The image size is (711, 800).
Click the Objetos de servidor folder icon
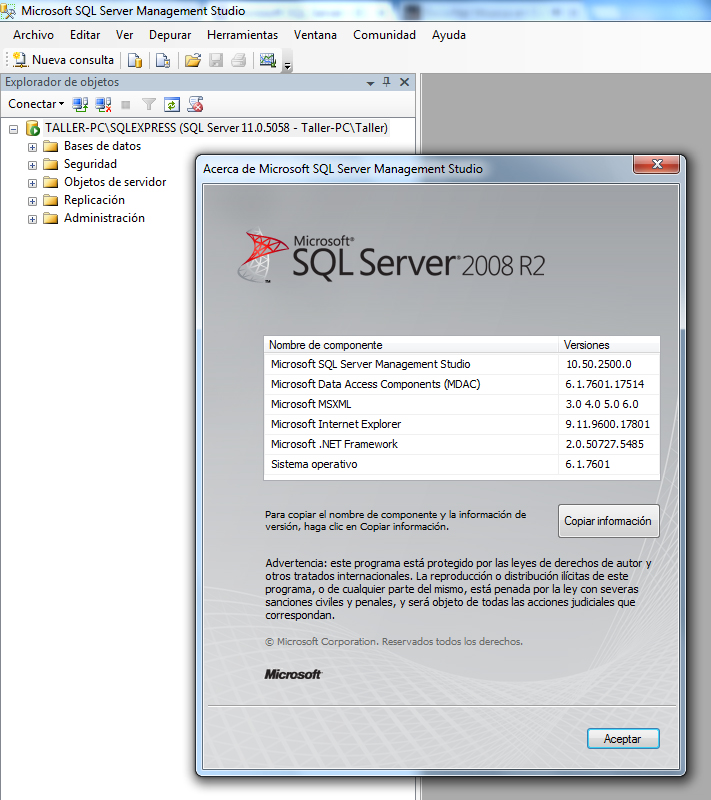pos(50,183)
